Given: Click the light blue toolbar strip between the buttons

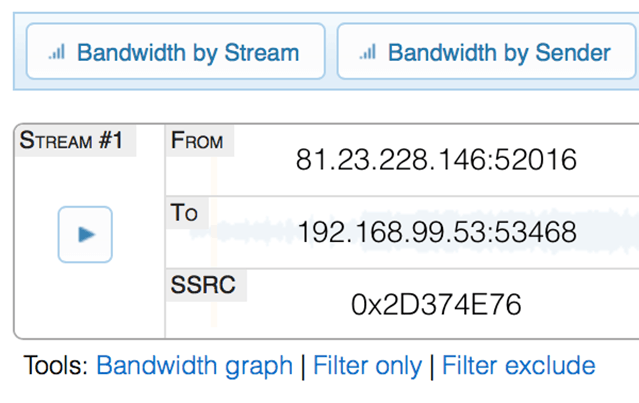Looking at the screenshot, I should click(331, 51).
